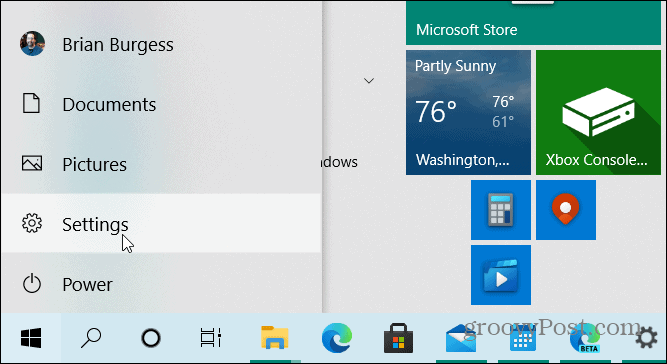
Task: Click Brian Burgess profile picture
Action: click(x=32, y=43)
